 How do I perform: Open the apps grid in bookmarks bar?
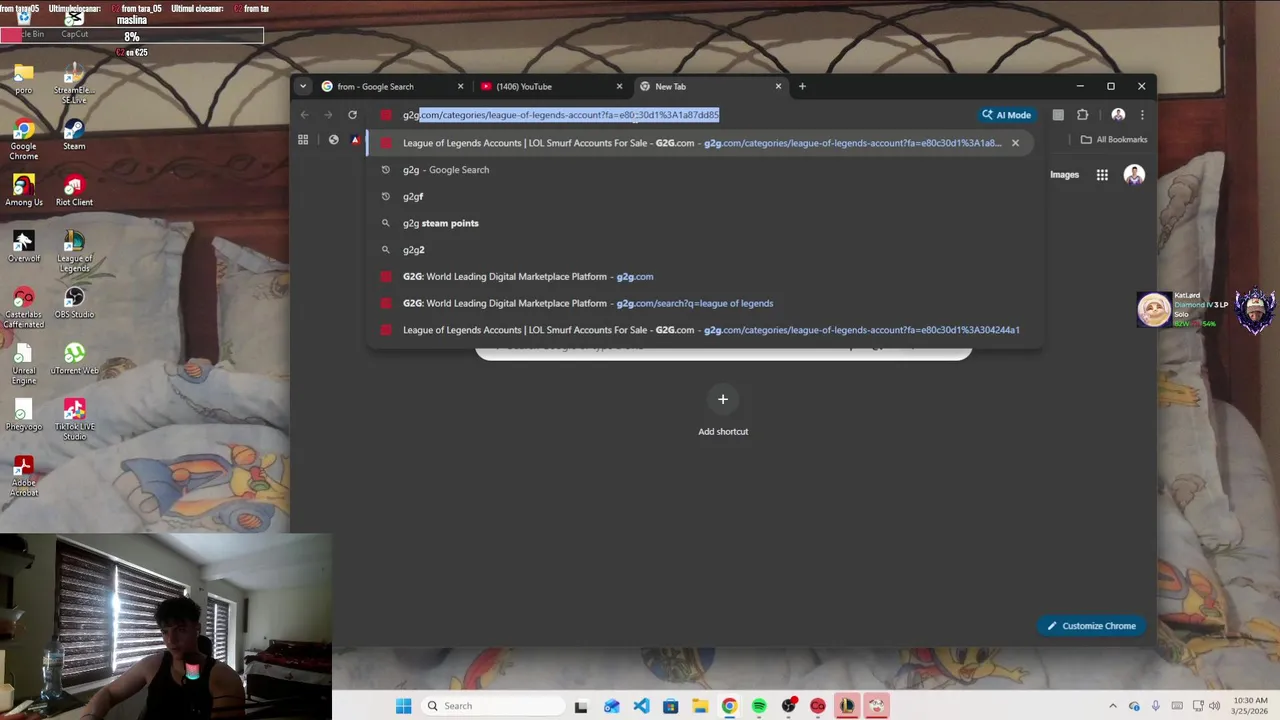tap(303, 140)
